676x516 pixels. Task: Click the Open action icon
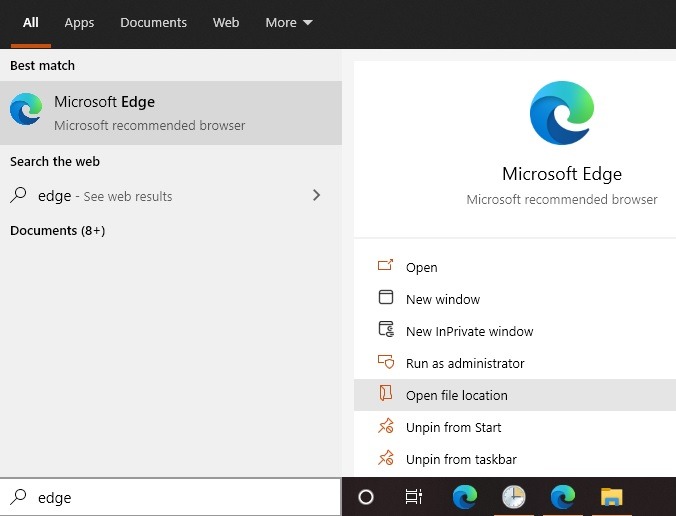pos(385,265)
